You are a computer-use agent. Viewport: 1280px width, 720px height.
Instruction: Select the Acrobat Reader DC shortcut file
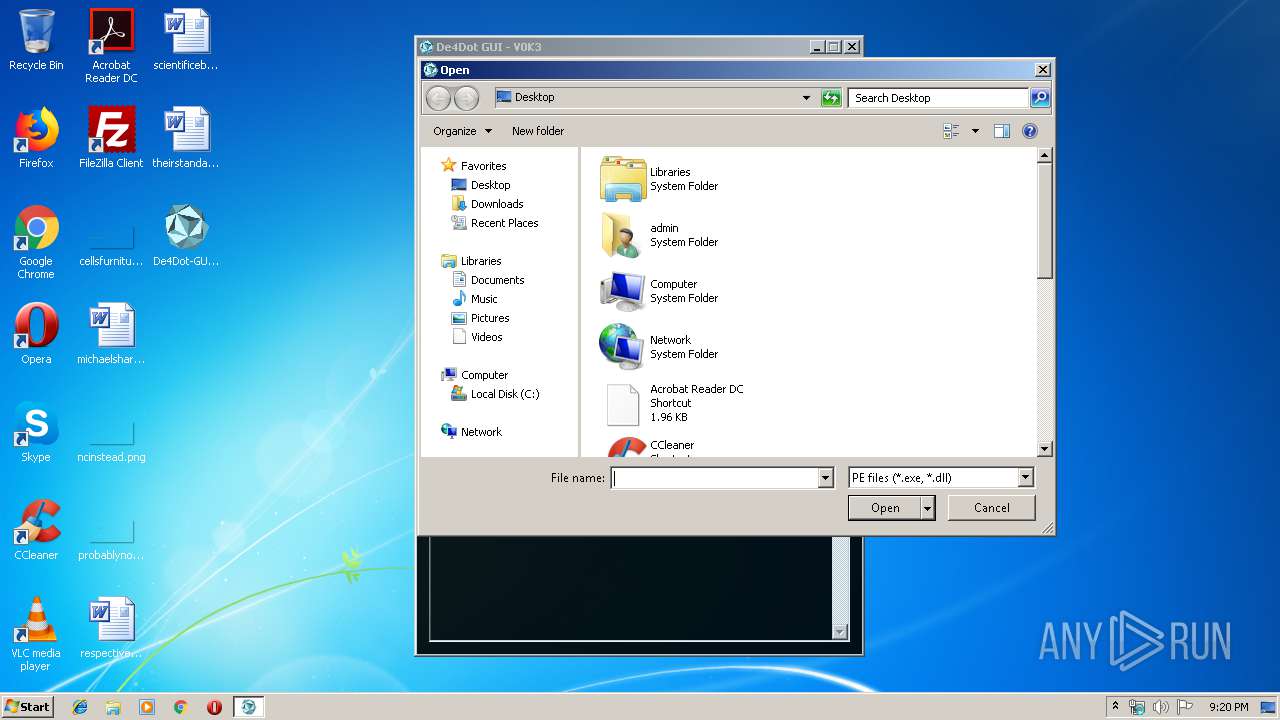[x=672, y=403]
